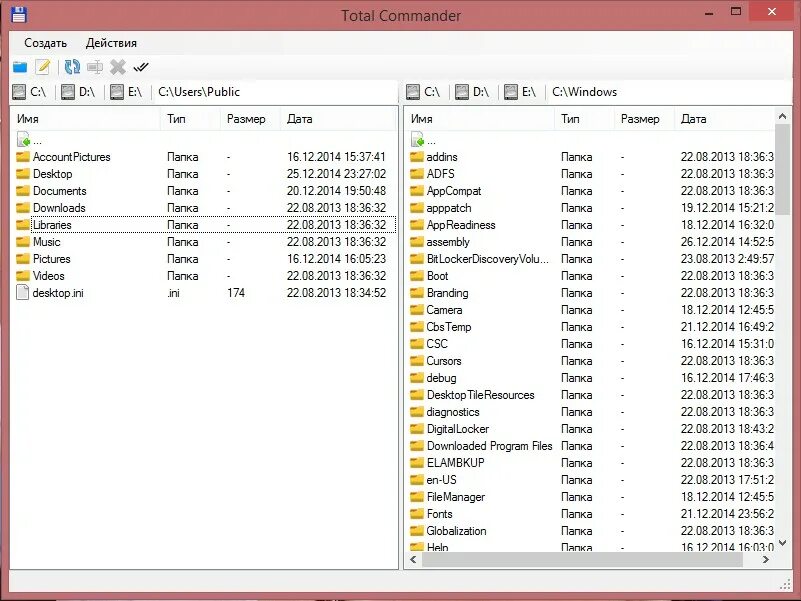Select drive C:\ in the left panel

point(30,91)
